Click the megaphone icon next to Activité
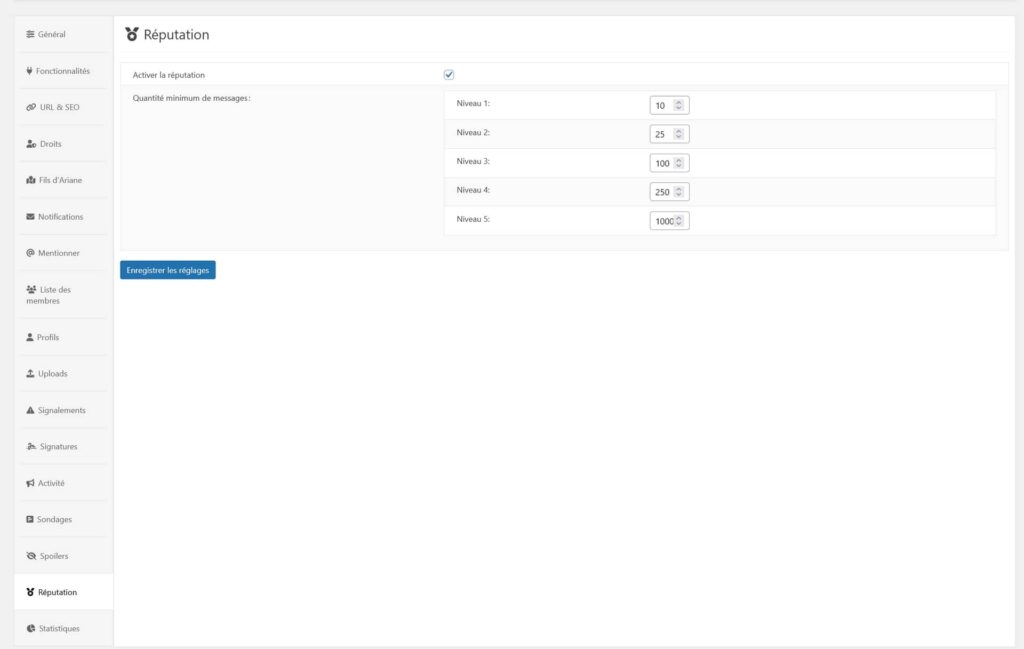 point(30,483)
